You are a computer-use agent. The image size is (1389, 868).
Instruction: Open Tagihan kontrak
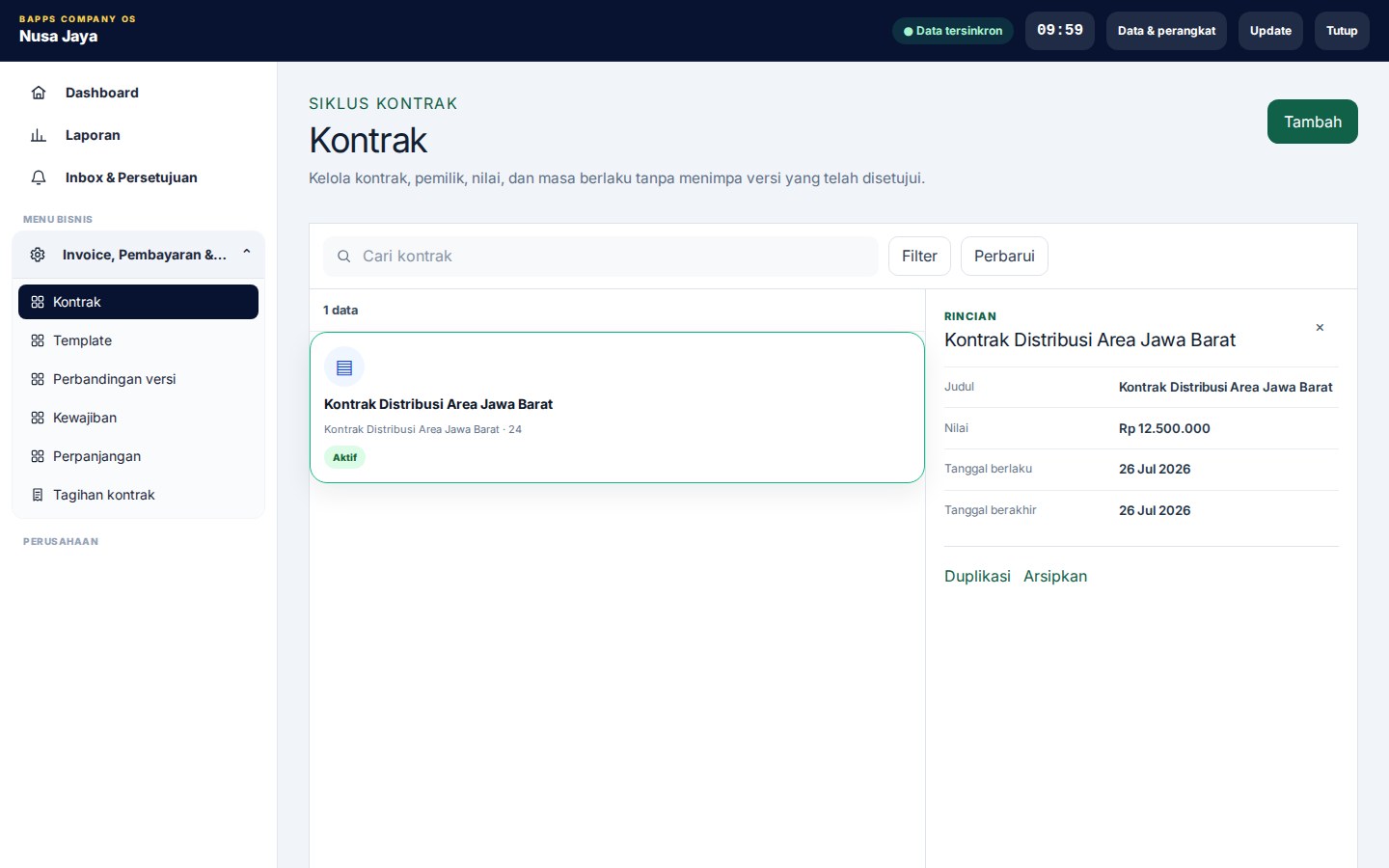click(x=138, y=495)
